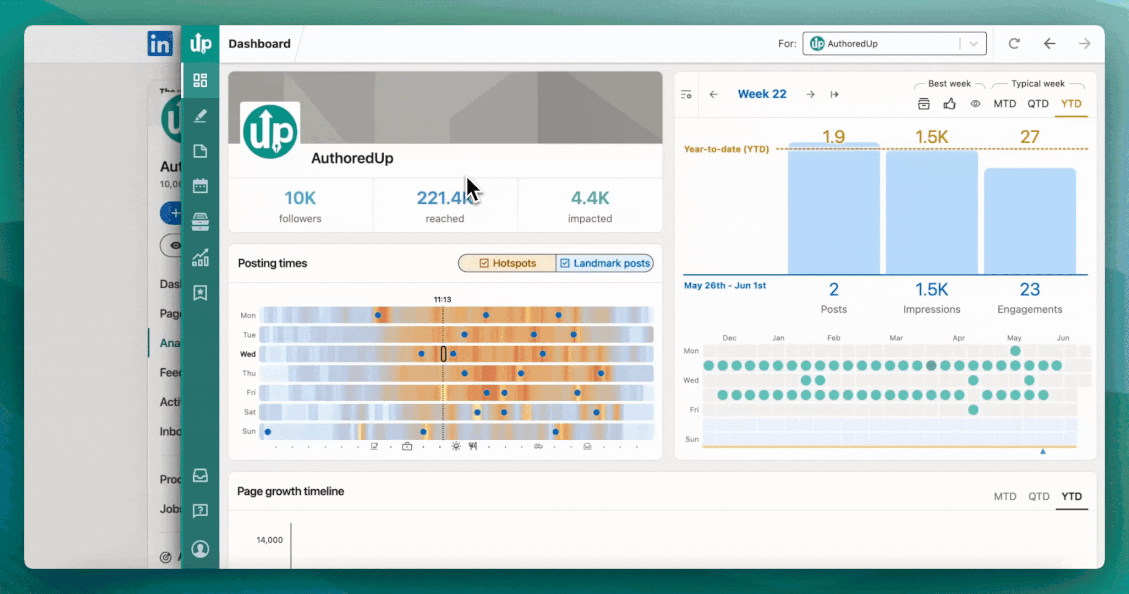Viewport: 1129px width, 594px height.
Task: Open the saved bookmark-star icon in sidebar
Action: coord(200,292)
